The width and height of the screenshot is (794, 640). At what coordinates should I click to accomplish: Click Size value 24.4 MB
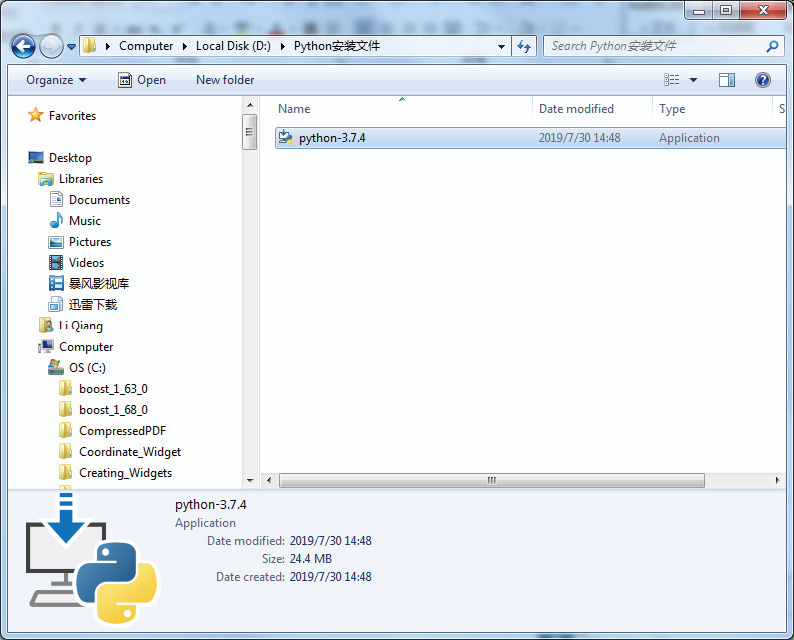pos(310,559)
